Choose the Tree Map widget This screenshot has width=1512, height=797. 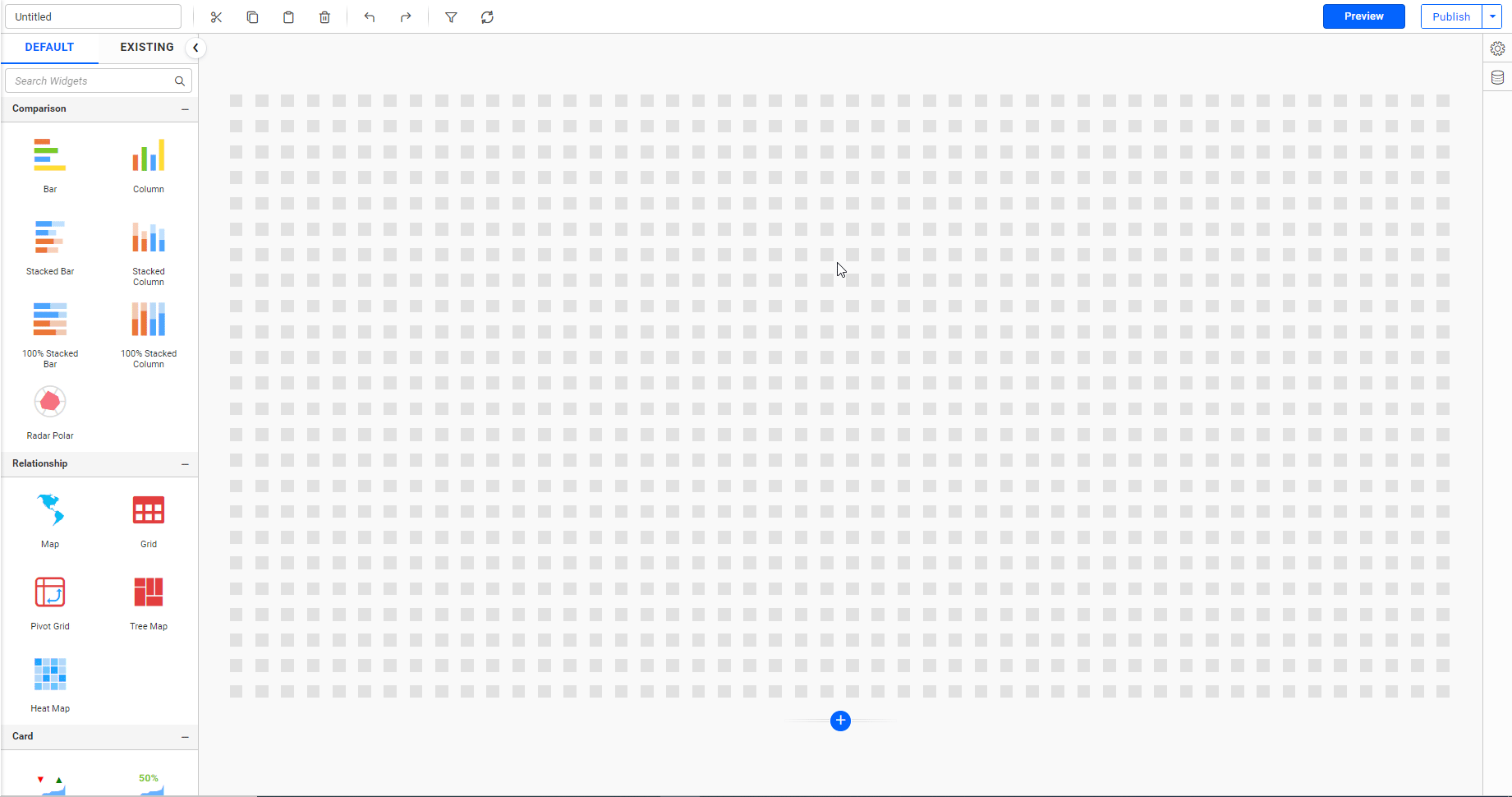tap(149, 602)
